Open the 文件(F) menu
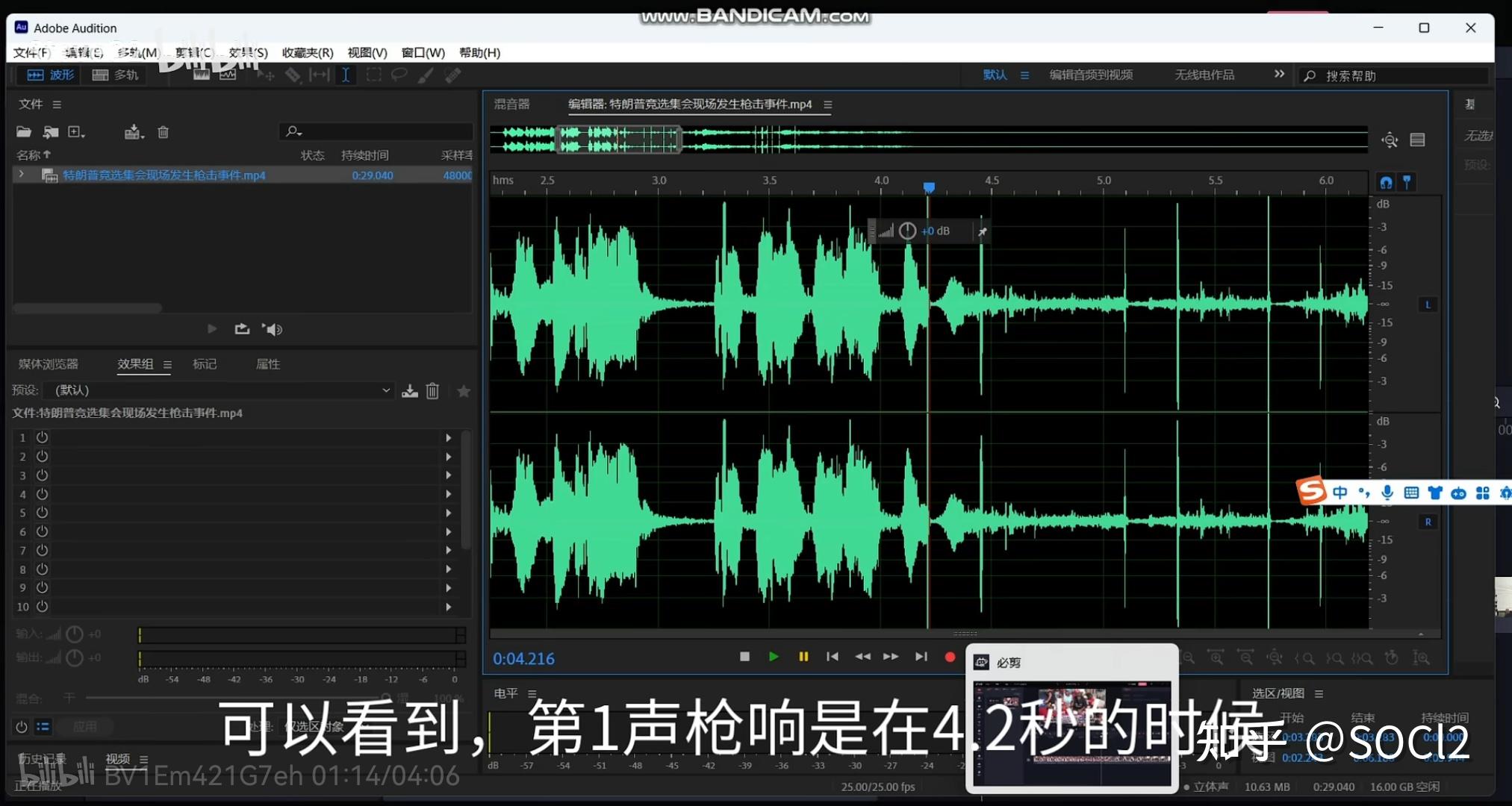This screenshot has width=1512, height=806. tap(31, 52)
